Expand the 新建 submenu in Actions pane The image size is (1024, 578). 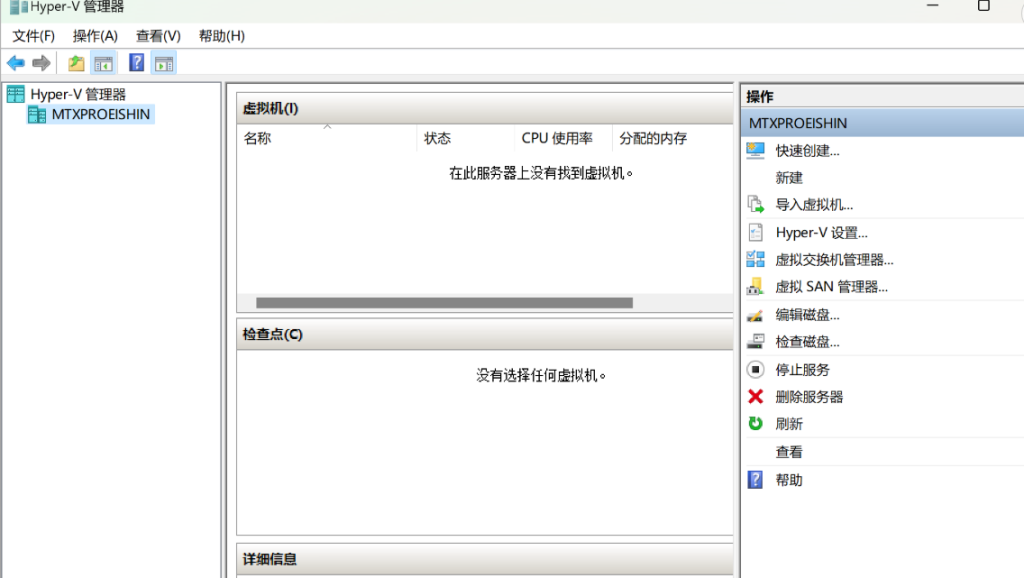point(789,178)
